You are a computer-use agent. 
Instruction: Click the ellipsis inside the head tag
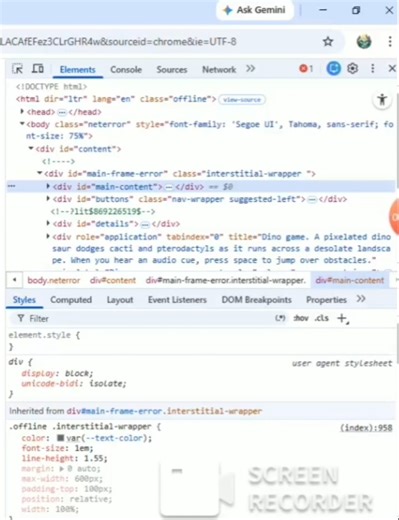tap(62, 112)
